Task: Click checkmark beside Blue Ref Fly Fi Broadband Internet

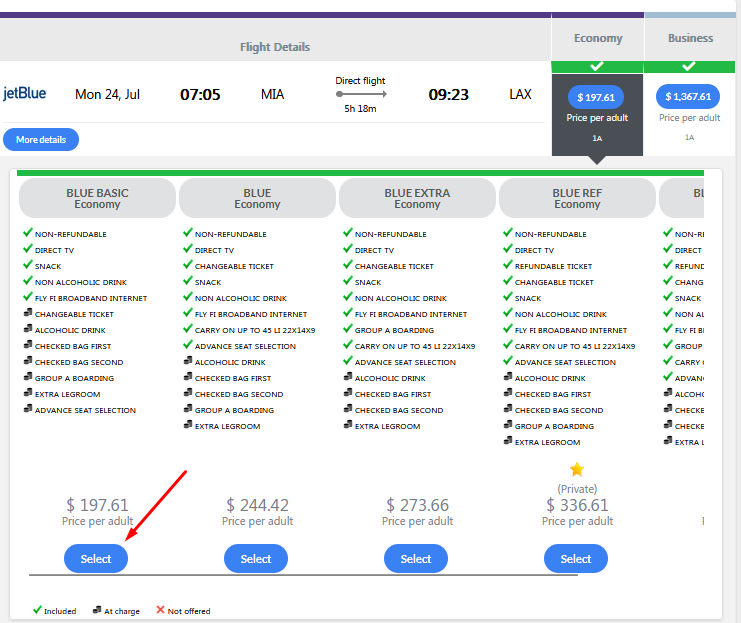Action: pyautogui.click(x=508, y=329)
